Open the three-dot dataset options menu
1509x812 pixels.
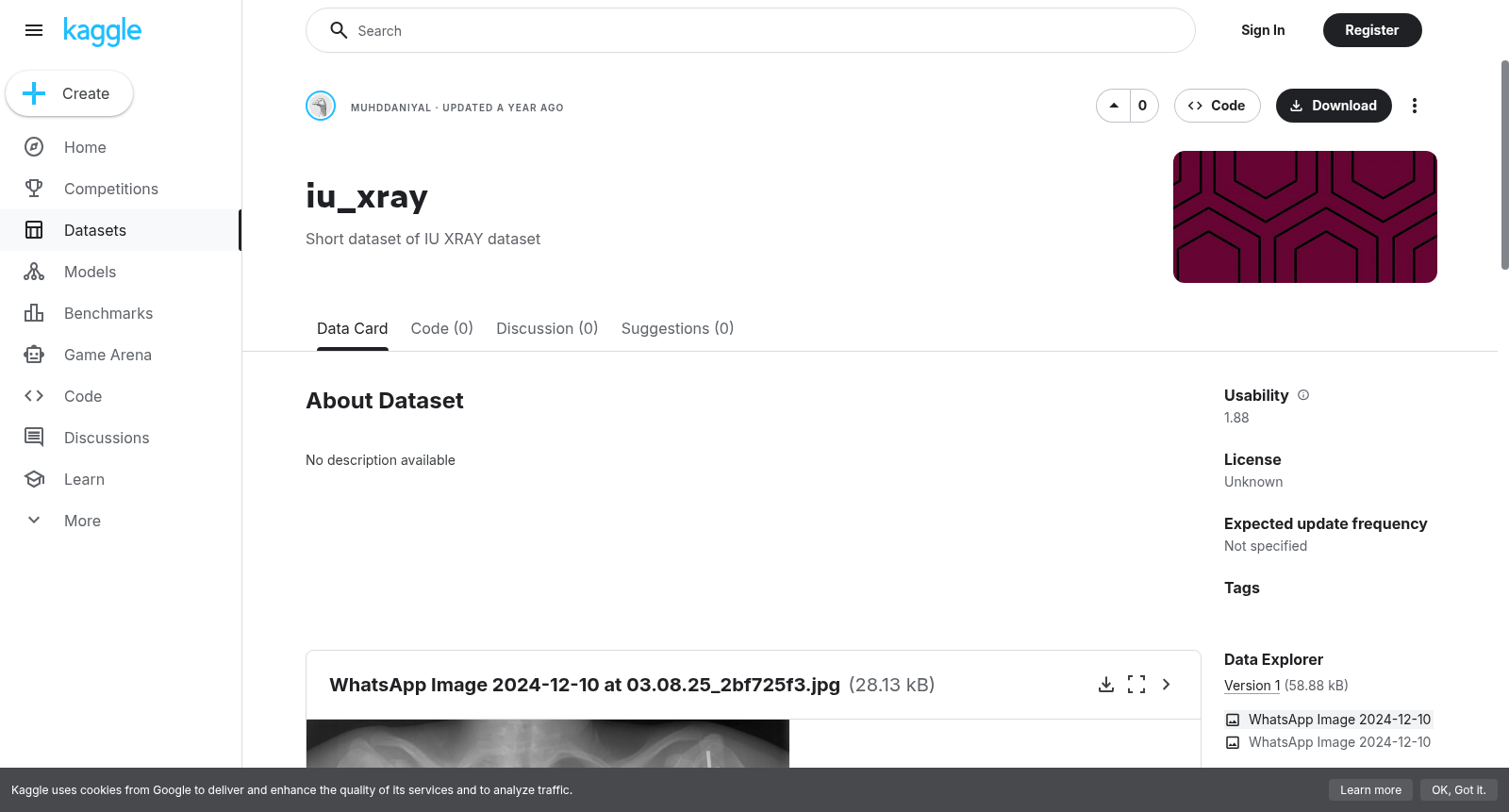[x=1414, y=106]
